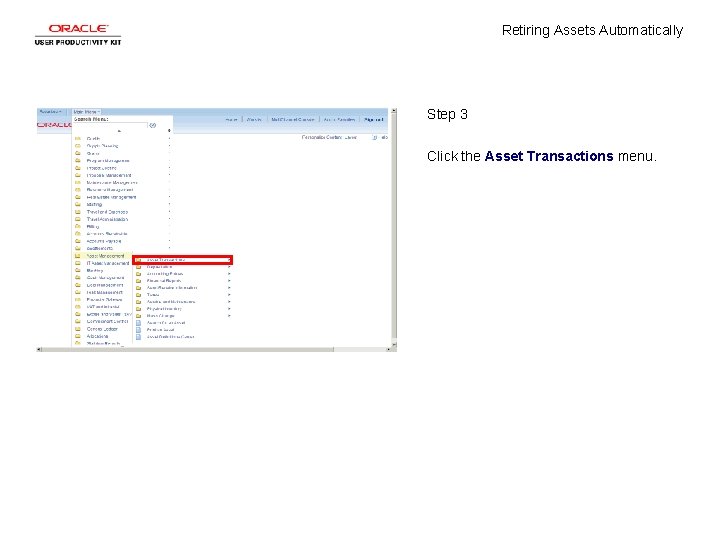Screen dimensions: 720x540
Task: Click the folder icon beside Program Management
Action: coord(78,161)
